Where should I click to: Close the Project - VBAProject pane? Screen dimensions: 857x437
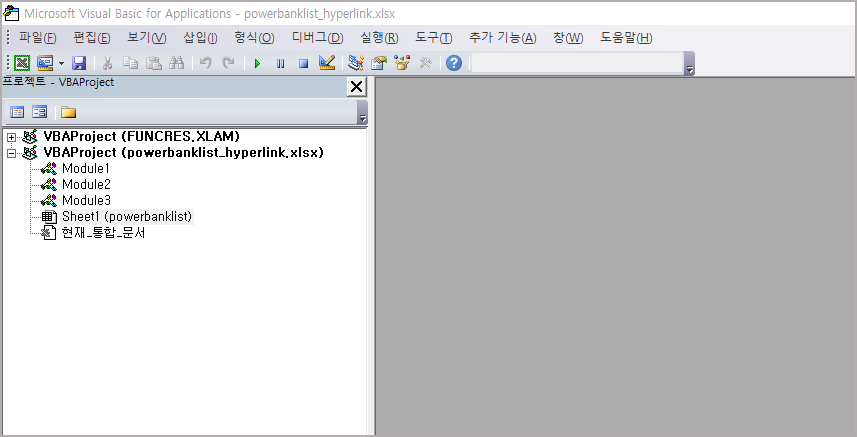click(356, 87)
